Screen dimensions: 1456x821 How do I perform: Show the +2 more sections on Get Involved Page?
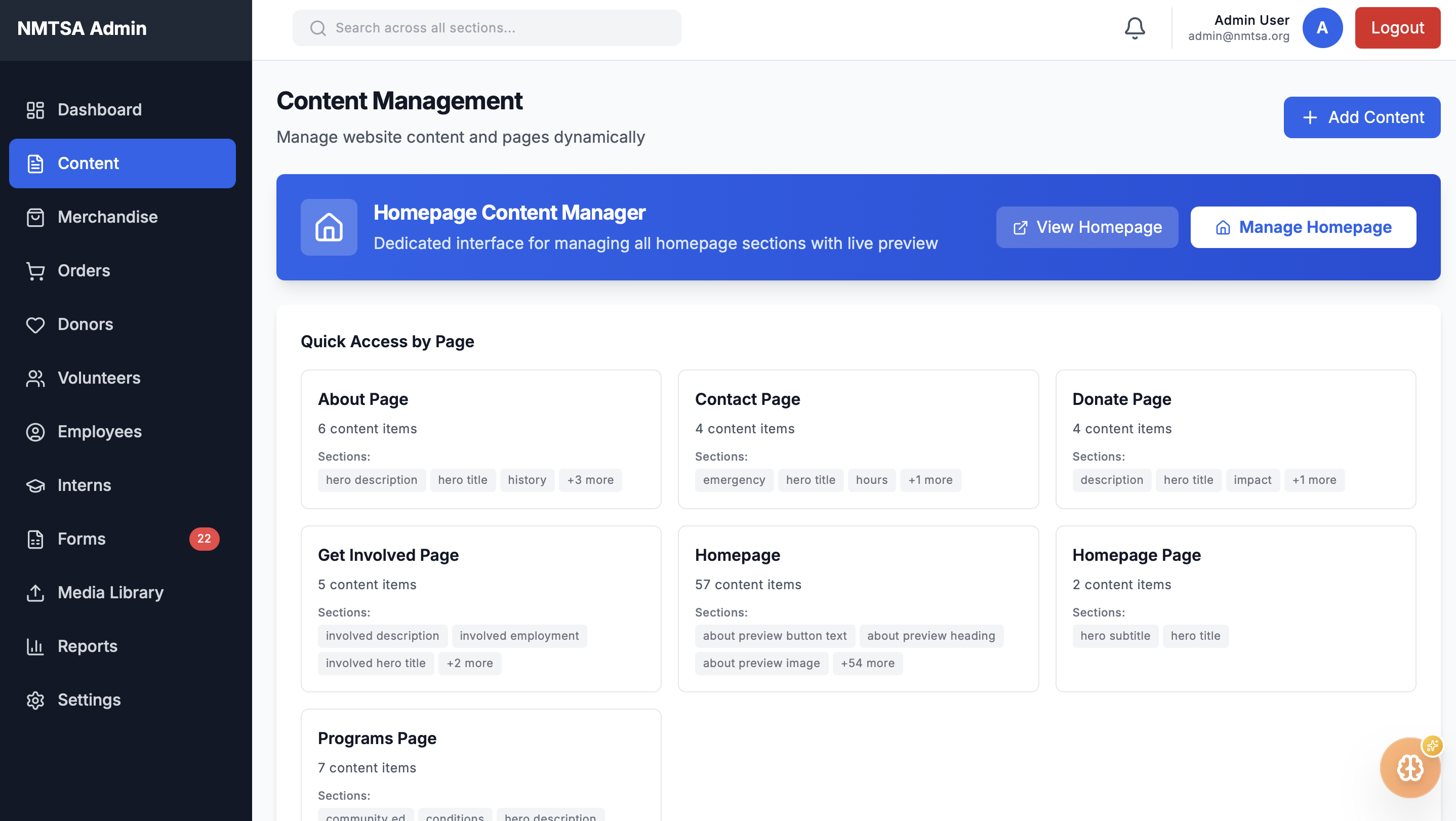(x=469, y=663)
